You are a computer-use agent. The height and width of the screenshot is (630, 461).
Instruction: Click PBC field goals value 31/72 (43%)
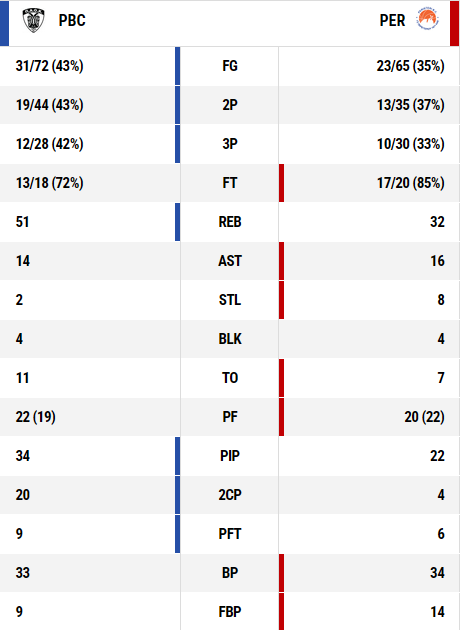(x=49, y=66)
